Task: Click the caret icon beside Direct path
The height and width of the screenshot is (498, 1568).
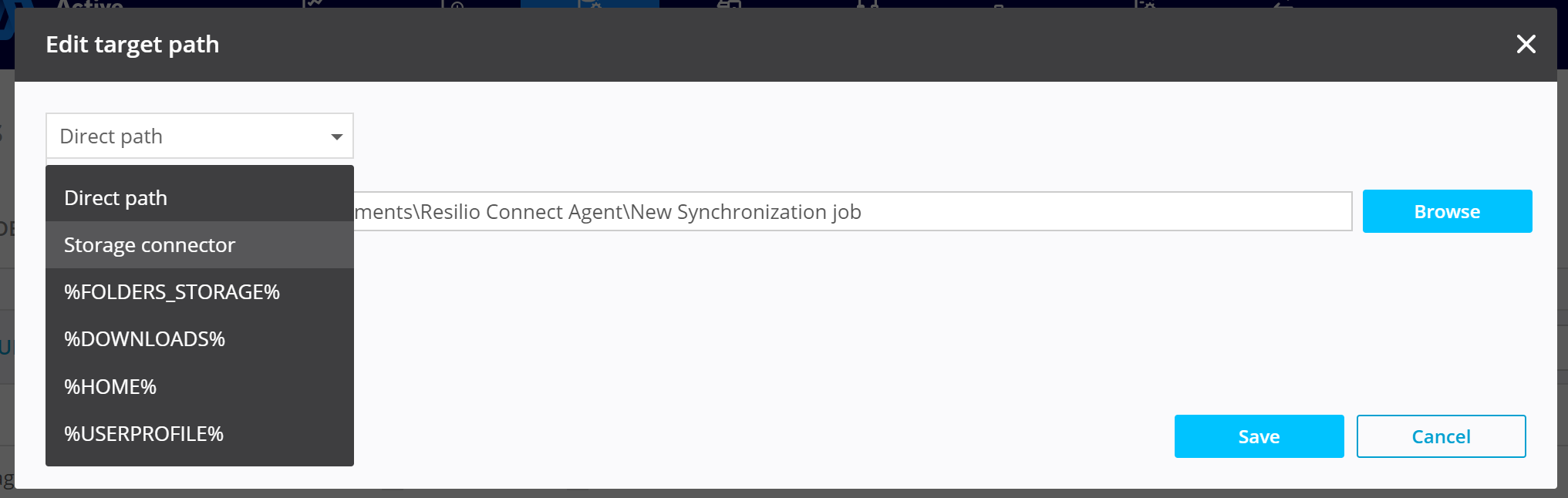Action: (336, 136)
